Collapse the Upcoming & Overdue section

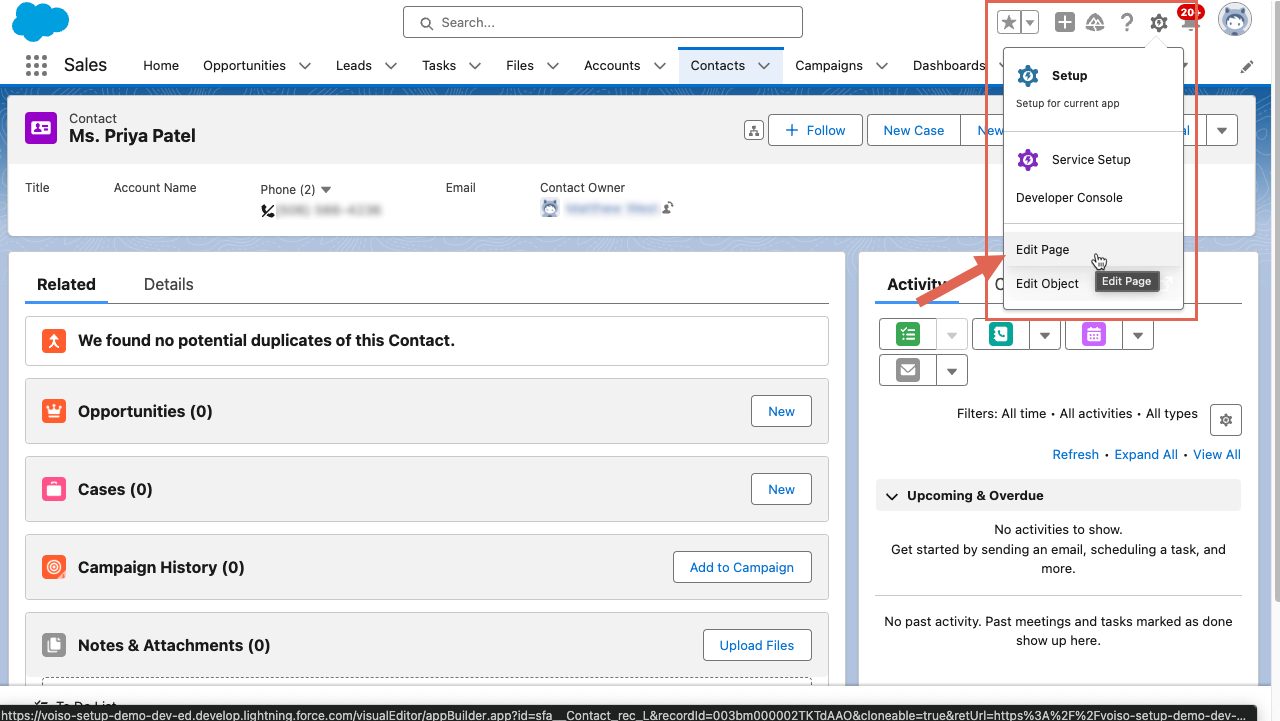coord(892,496)
